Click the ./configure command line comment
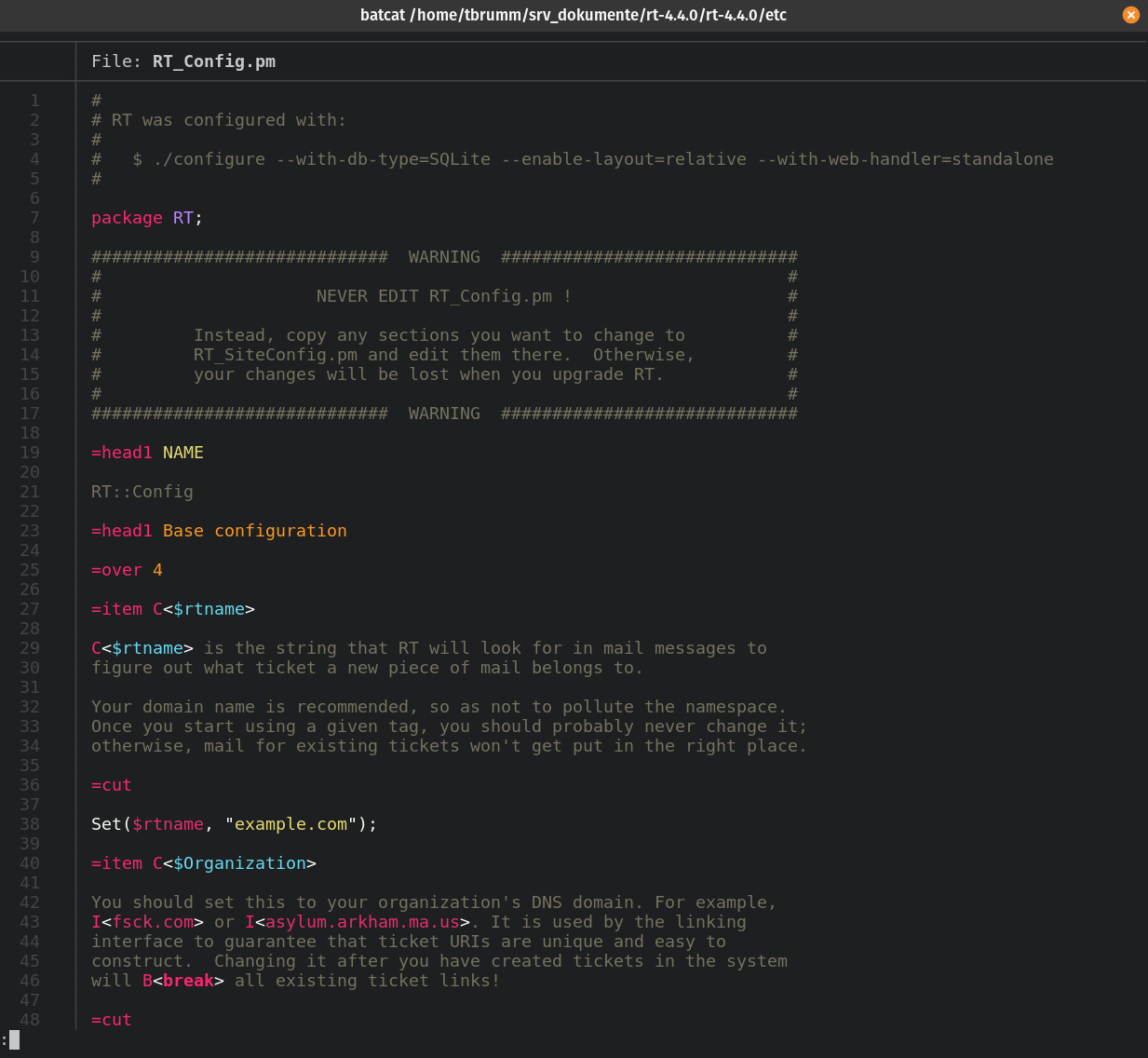 pyautogui.click(x=592, y=159)
